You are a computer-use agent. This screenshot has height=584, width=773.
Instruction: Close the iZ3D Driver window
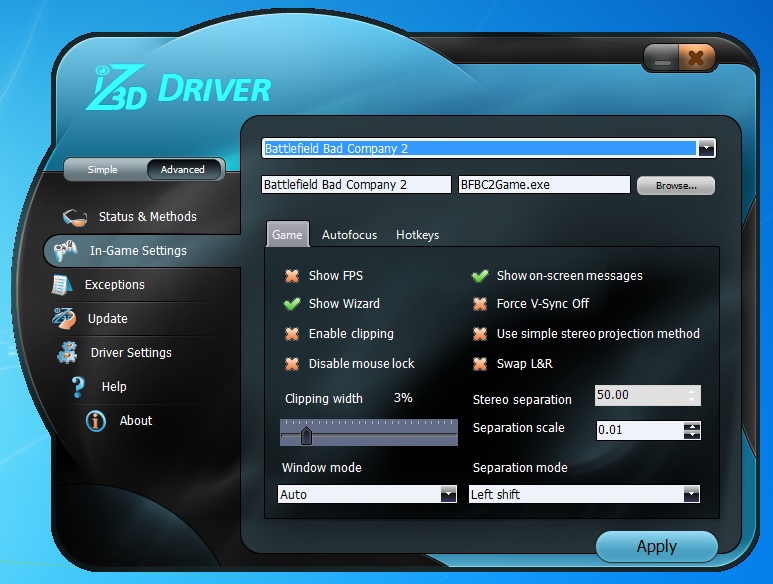click(x=696, y=59)
